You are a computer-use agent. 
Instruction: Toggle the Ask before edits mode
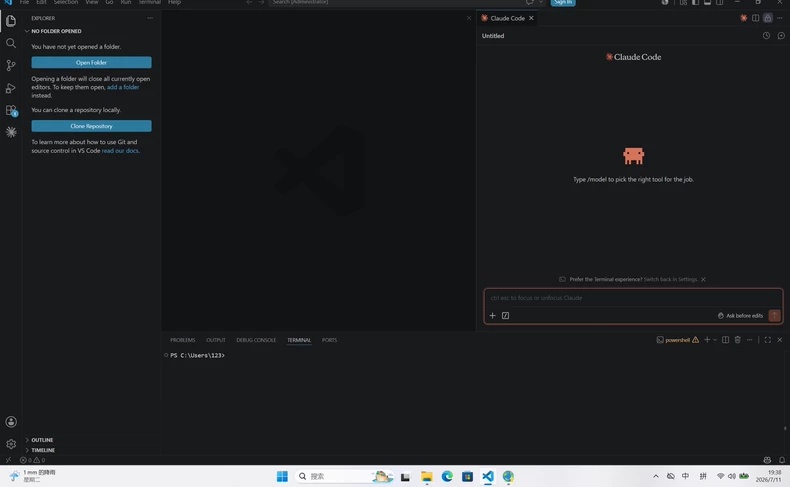pyautogui.click(x=740, y=316)
